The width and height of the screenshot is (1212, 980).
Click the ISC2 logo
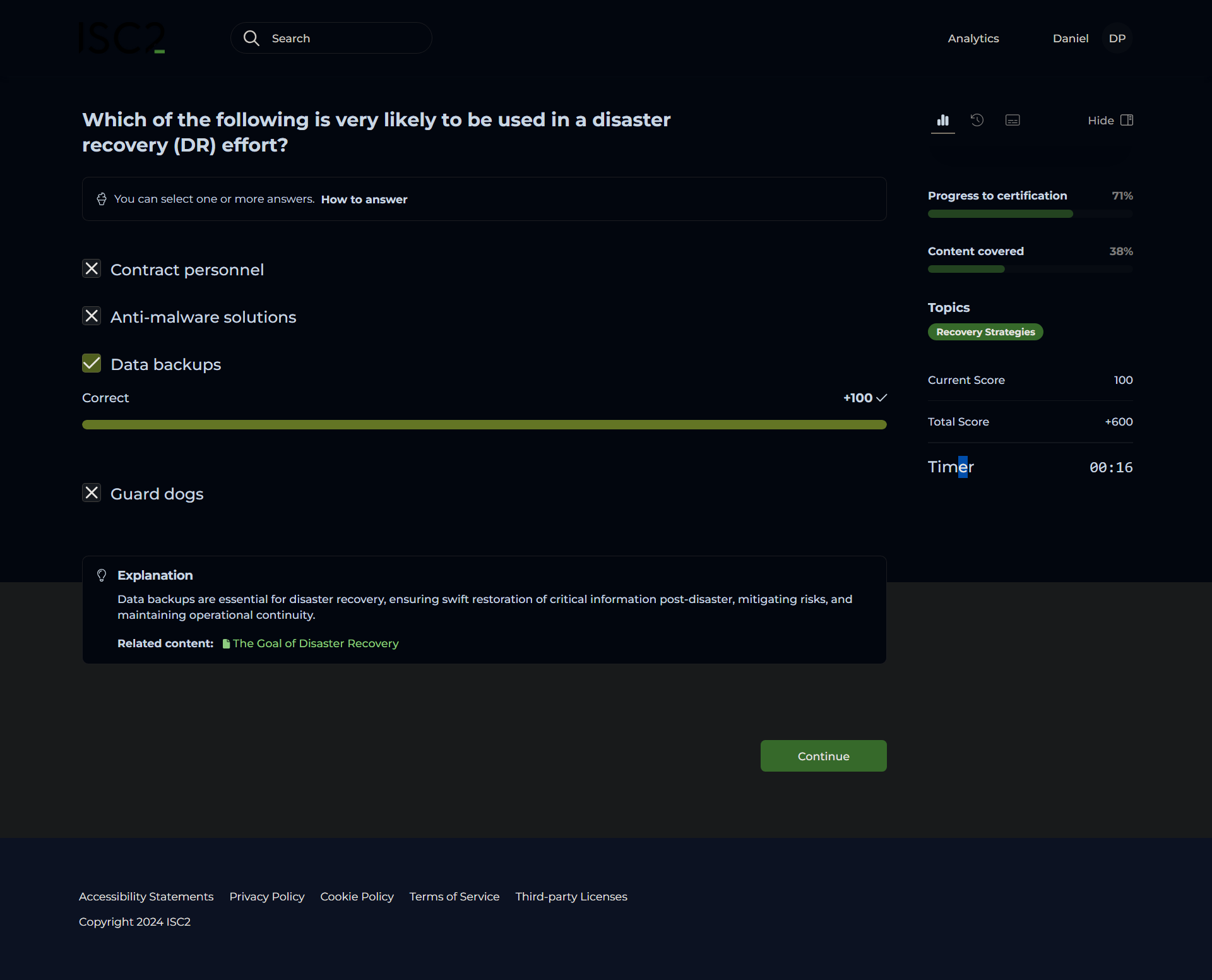click(122, 38)
